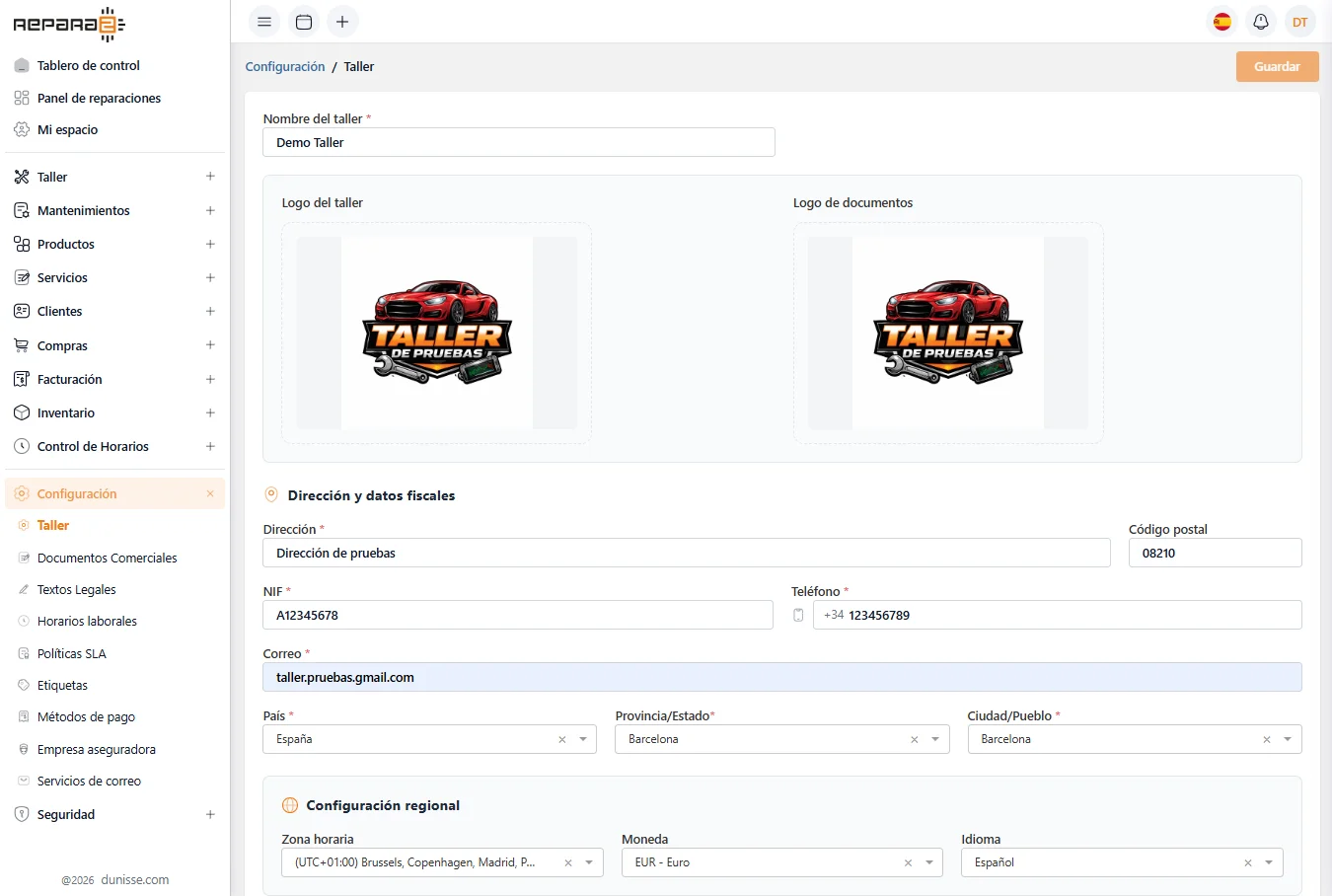Open the DT user avatar
This screenshot has width=1332, height=896.
(x=1300, y=22)
